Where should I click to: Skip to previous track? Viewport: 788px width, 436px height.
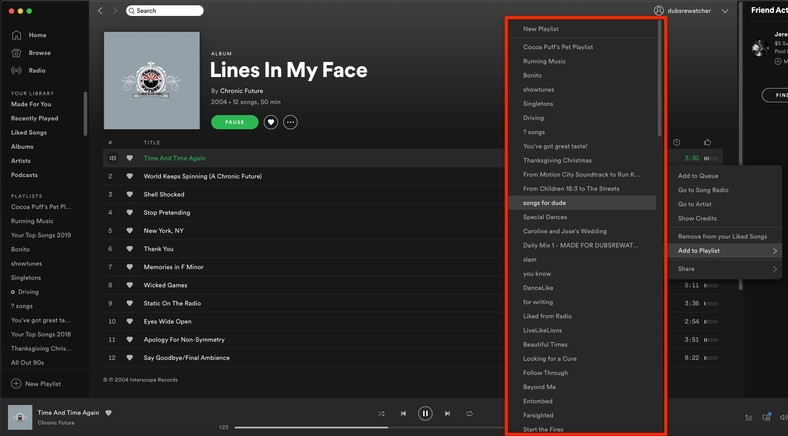tap(403, 413)
